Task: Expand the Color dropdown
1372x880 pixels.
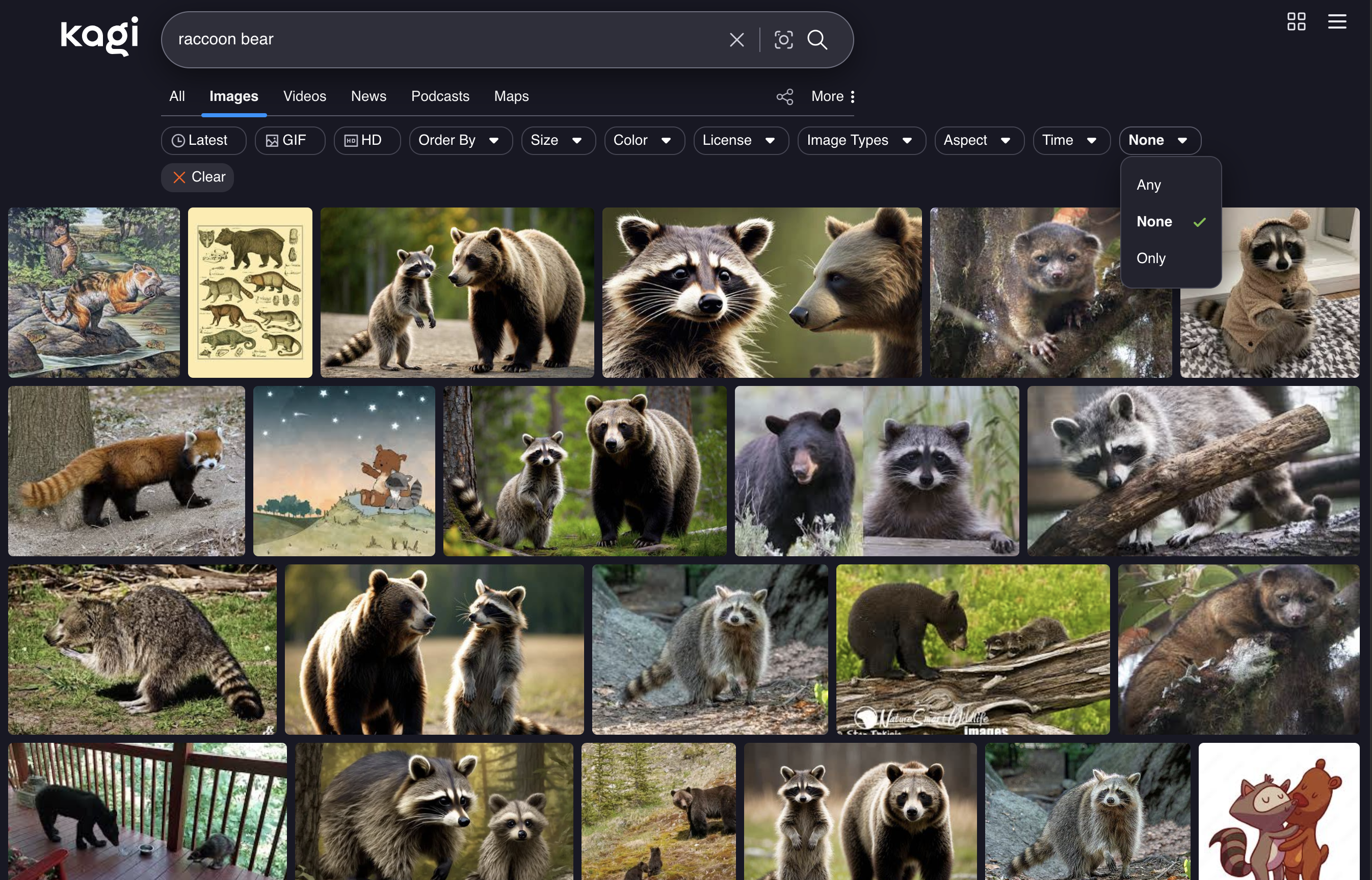Action: click(x=644, y=141)
